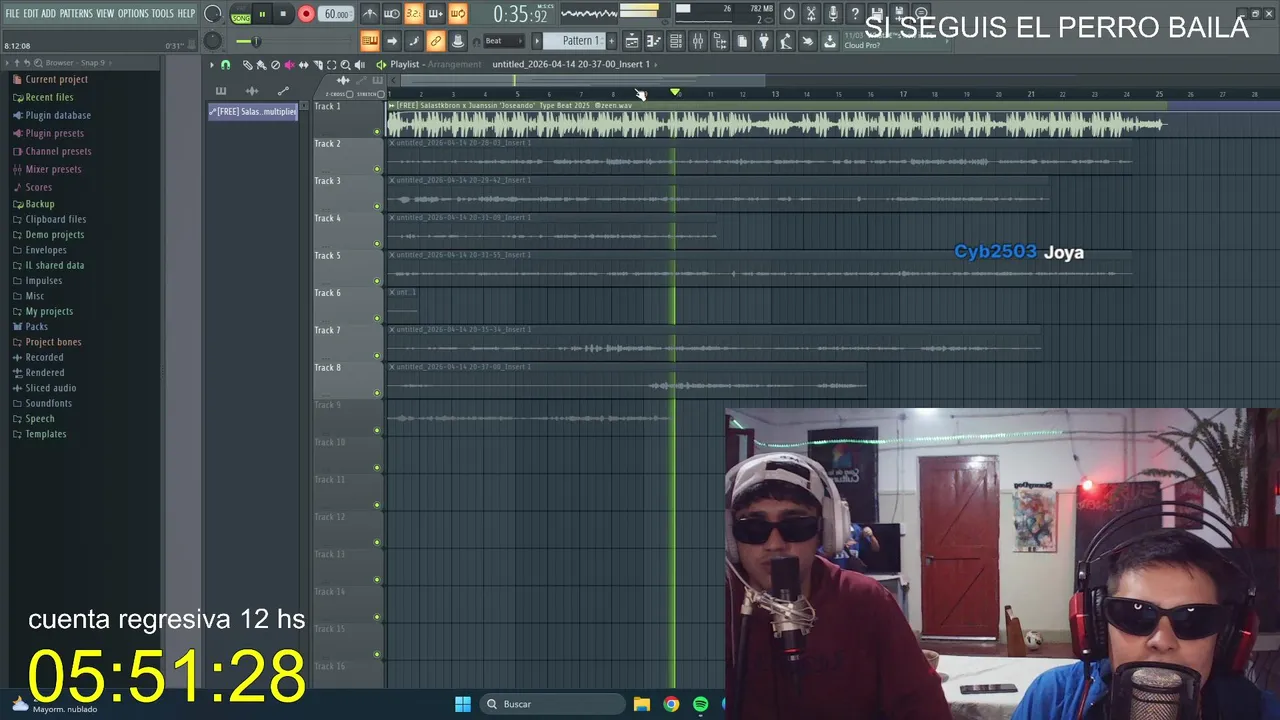Toggle the metronome icon

tap(369, 14)
